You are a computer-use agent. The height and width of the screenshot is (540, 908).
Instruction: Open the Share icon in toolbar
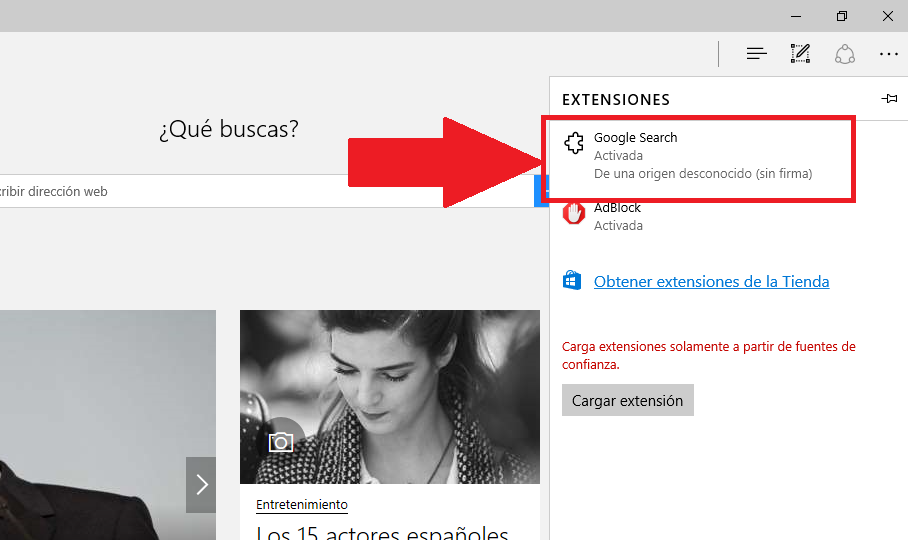coord(845,54)
